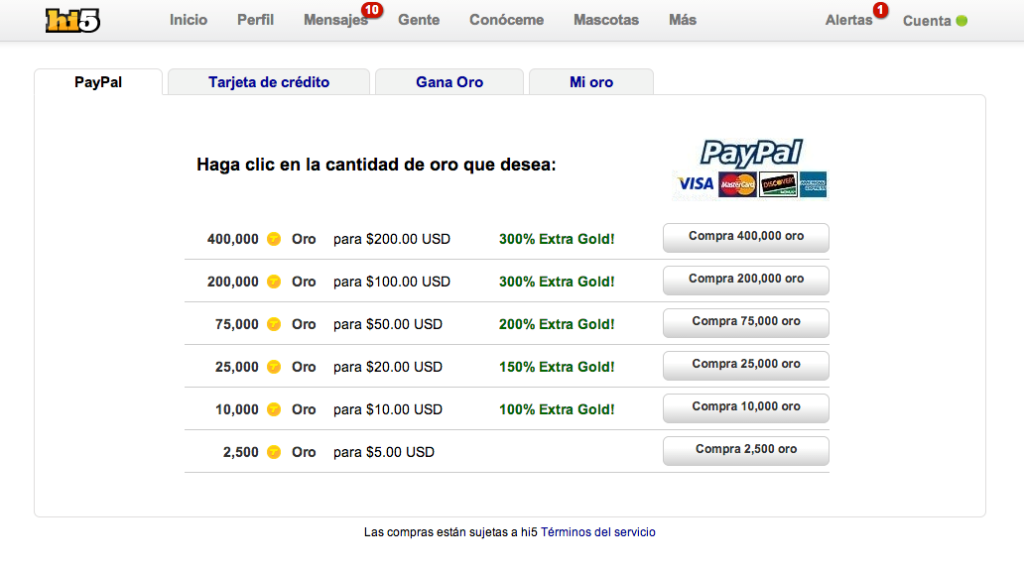This screenshot has height=568, width=1024.
Task: Click the Compra 25,000 oro button
Action: click(x=746, y=365)
